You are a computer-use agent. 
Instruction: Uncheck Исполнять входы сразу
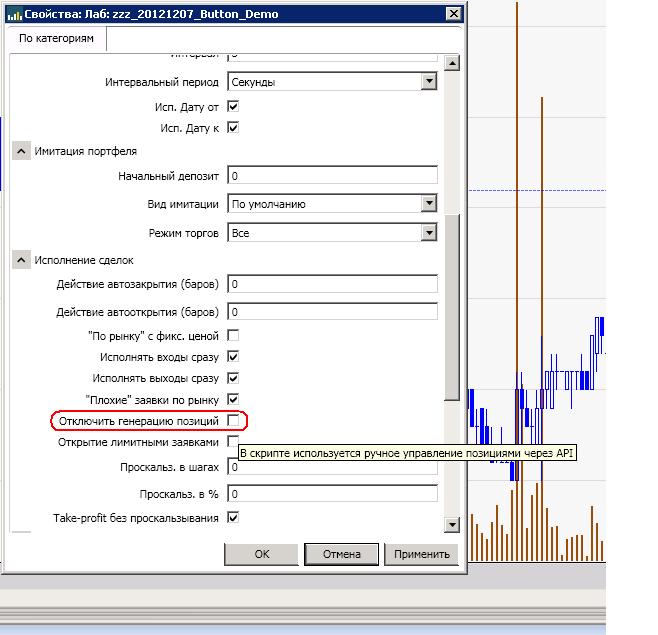point(233,357)
